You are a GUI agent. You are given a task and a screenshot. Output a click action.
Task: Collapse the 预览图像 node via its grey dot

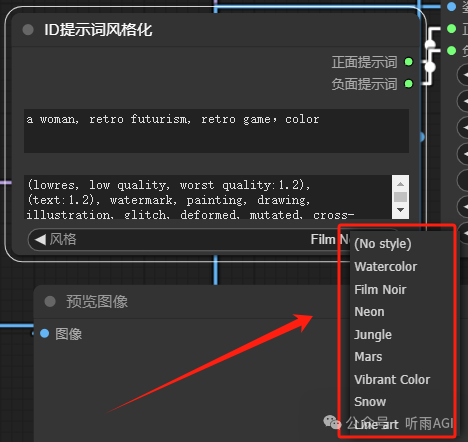(x=50, y=302)
